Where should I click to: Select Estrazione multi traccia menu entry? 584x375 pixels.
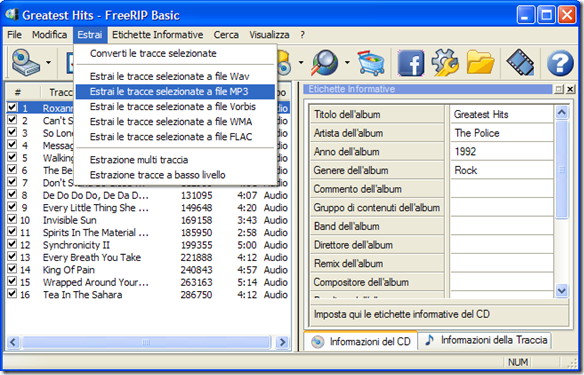(x=175, y=160)
